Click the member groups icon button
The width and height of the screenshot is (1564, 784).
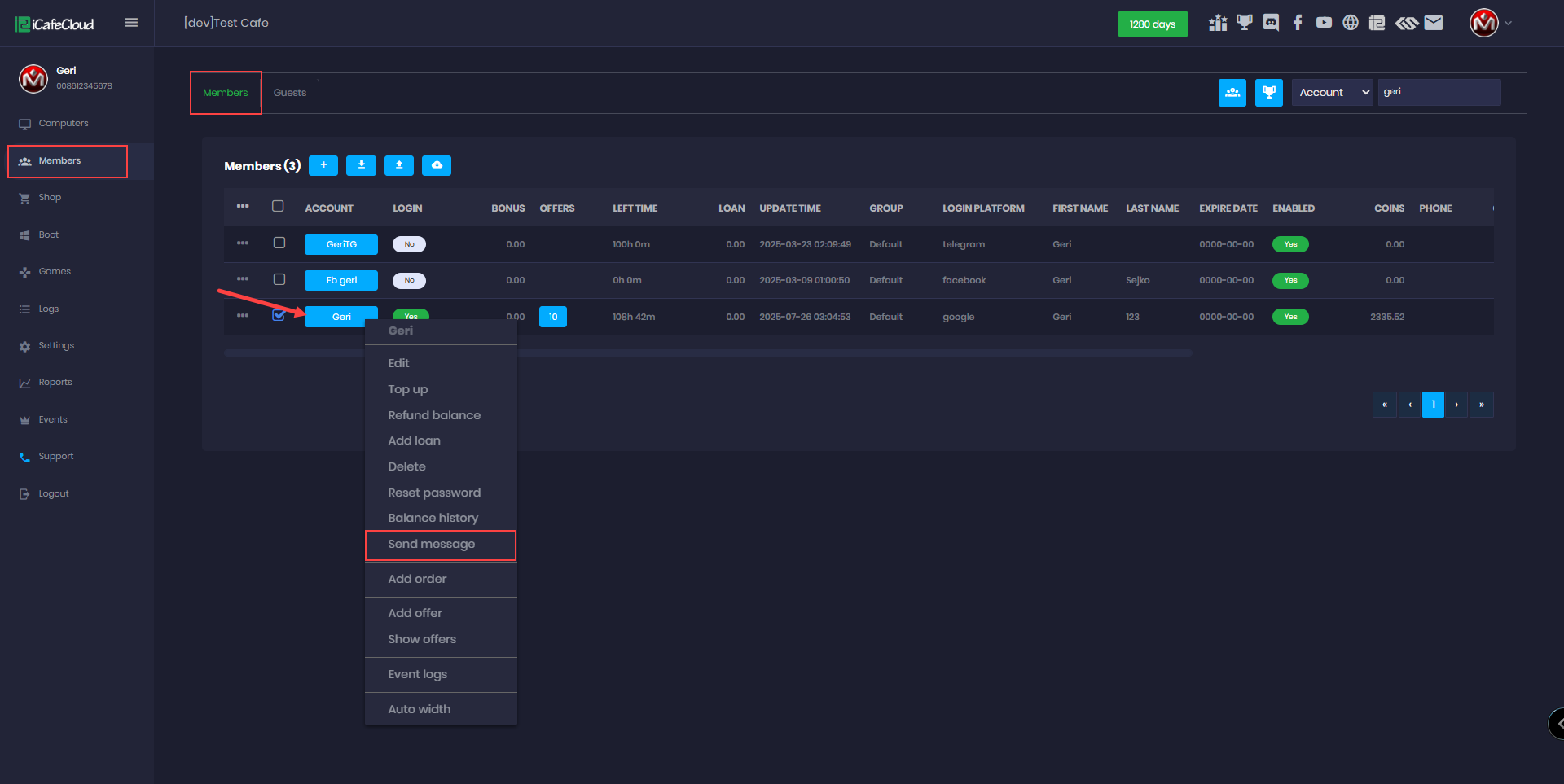(1232, 93)
